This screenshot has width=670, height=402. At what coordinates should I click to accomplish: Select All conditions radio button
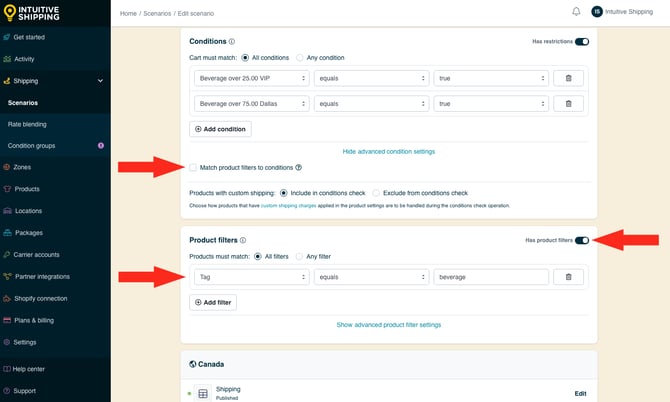click(x=245, y=58)
